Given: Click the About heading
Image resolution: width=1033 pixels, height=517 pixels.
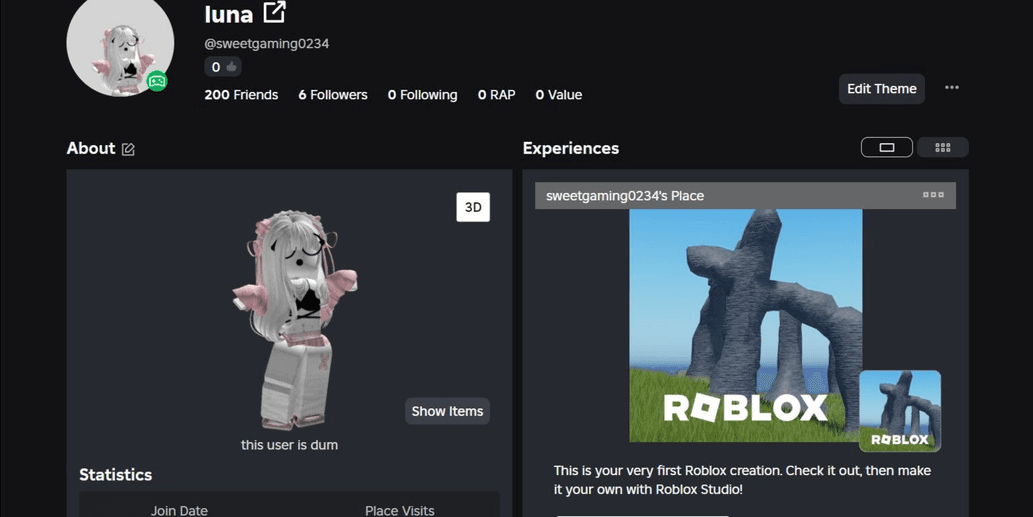Looking at the screenshot, I should click(x=91, y=148).
